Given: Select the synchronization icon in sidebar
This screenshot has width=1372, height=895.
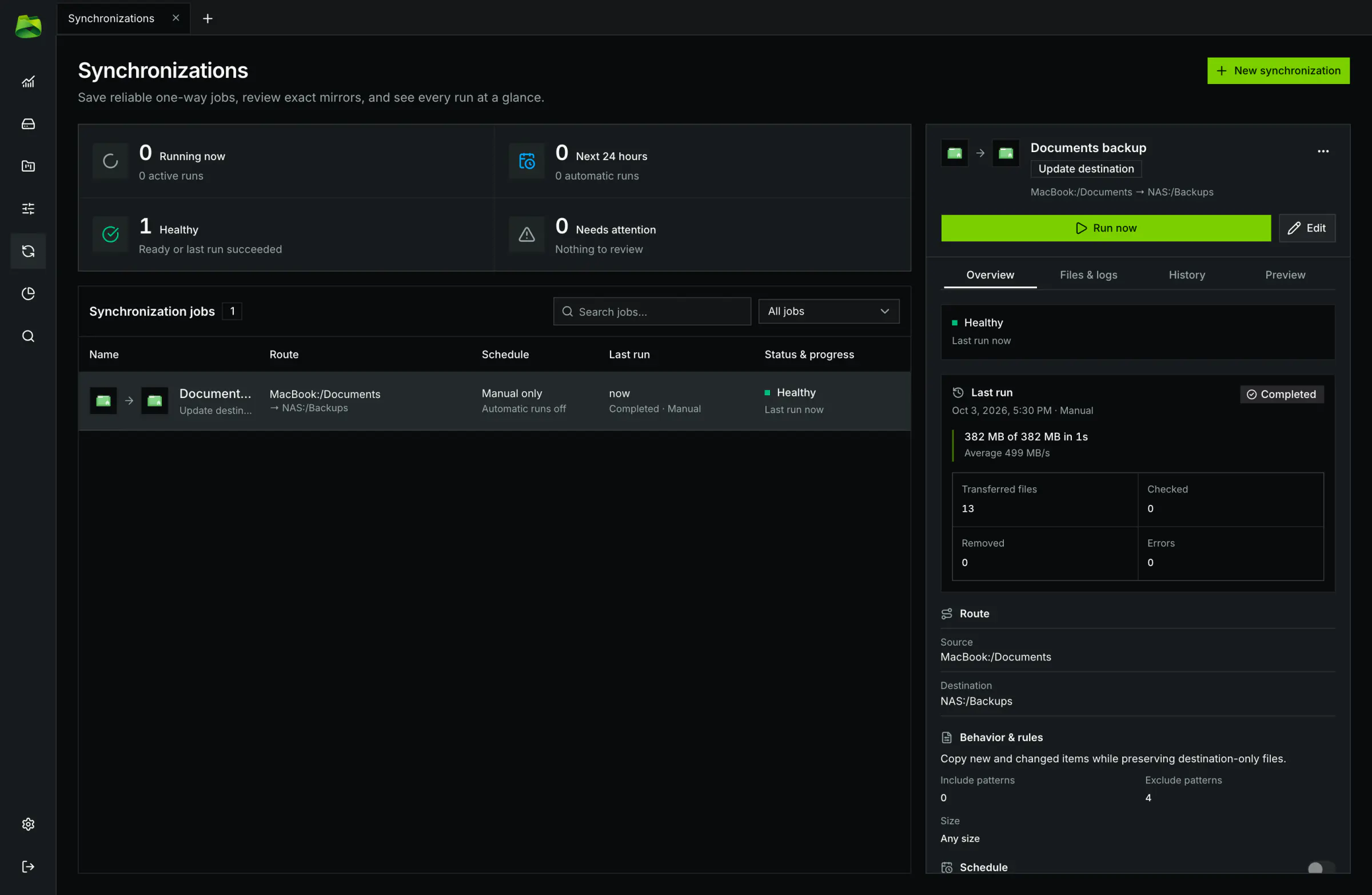Looking at the screenshot, I should [x=28, y=251].
